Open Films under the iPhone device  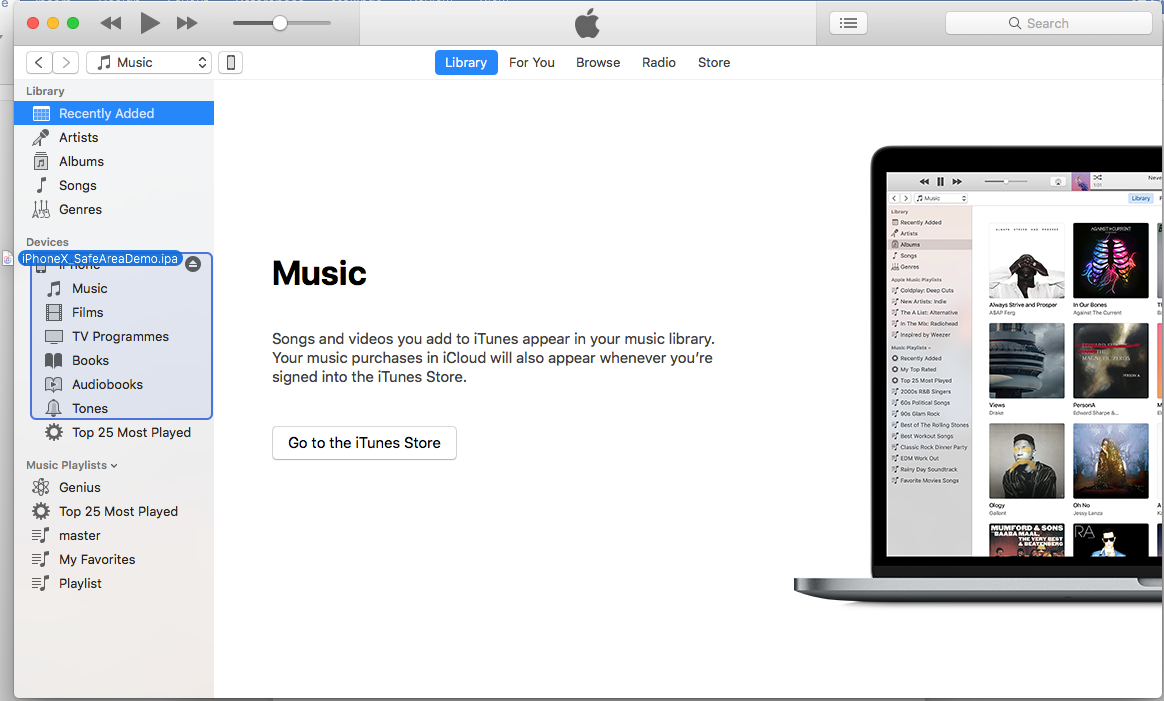click(x=121, y=313)
